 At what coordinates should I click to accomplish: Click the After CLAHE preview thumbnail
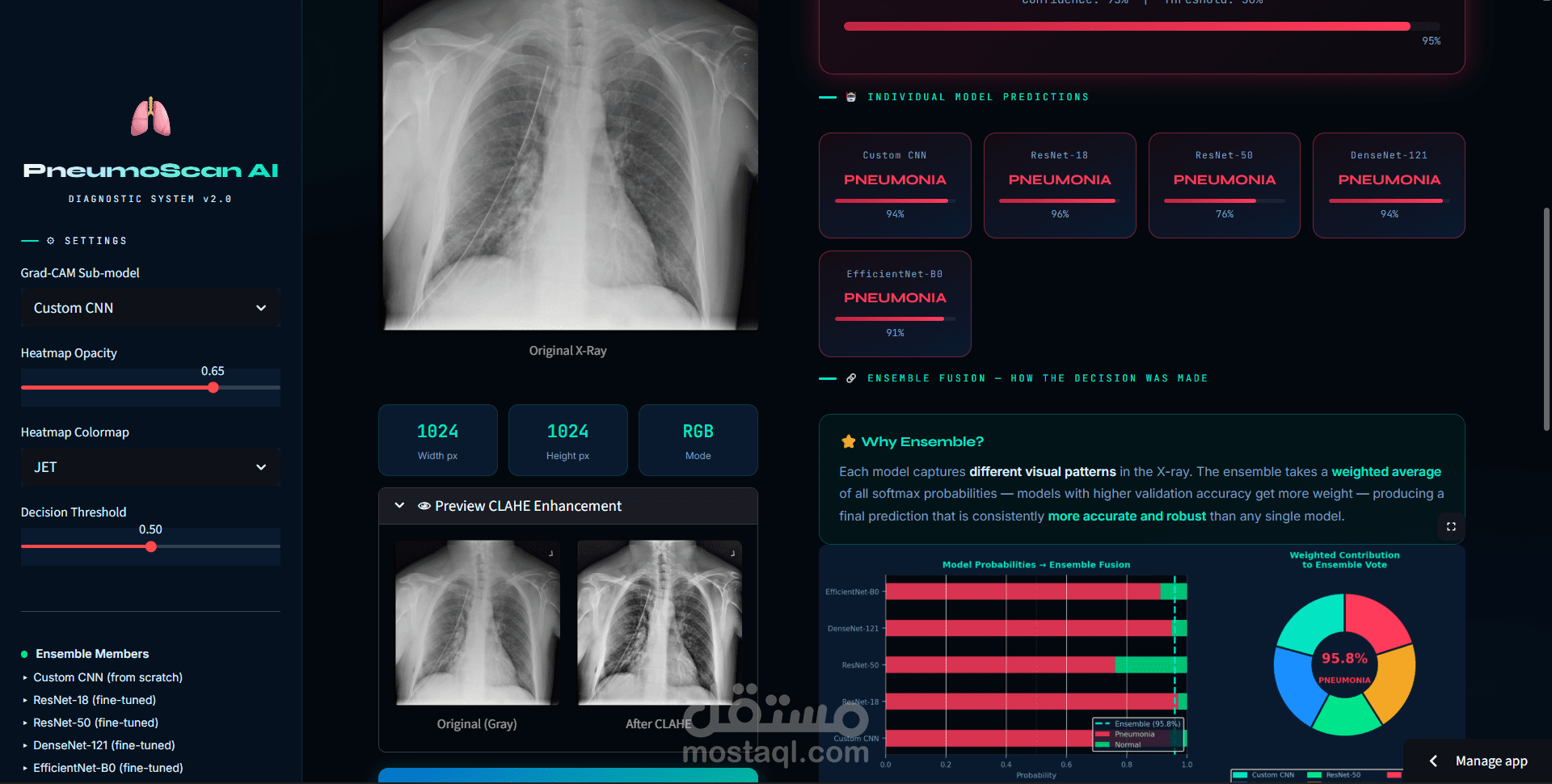(x=660, y=622)
